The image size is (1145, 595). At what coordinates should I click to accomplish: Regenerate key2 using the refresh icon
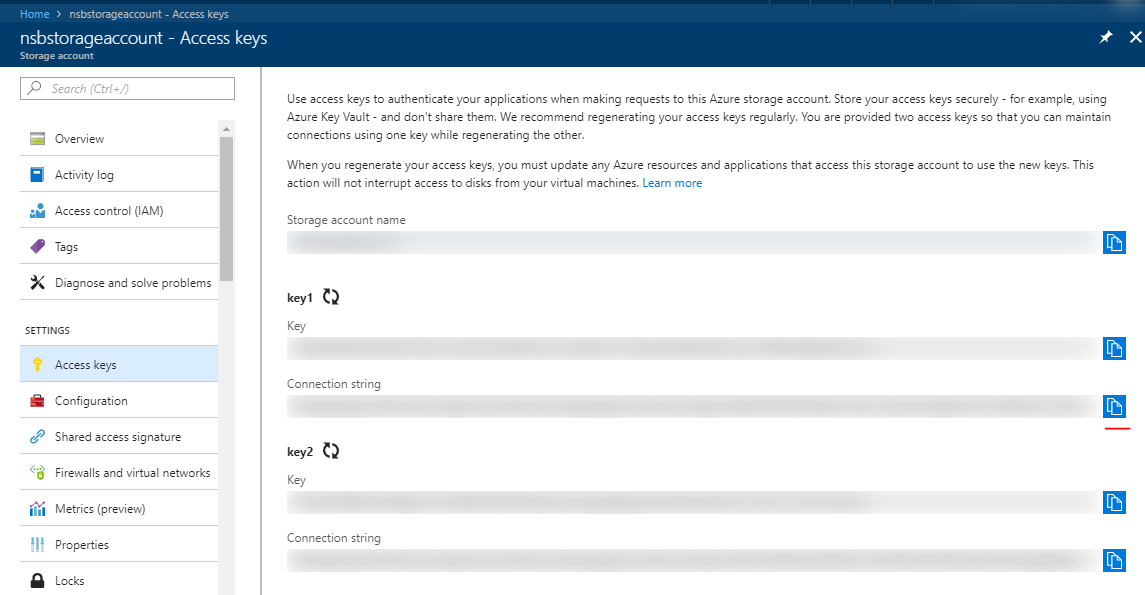[331, 450]
